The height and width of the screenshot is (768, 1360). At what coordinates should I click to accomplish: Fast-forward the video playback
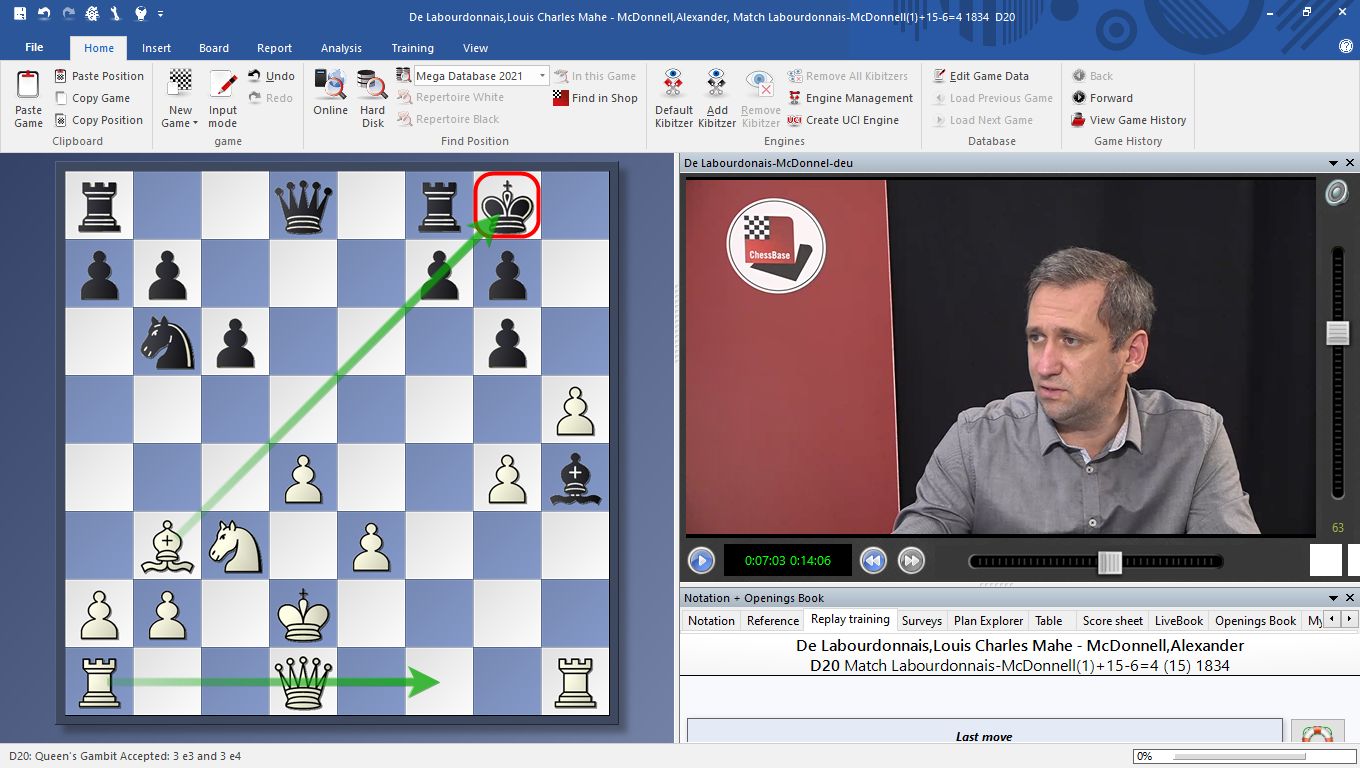911,560
